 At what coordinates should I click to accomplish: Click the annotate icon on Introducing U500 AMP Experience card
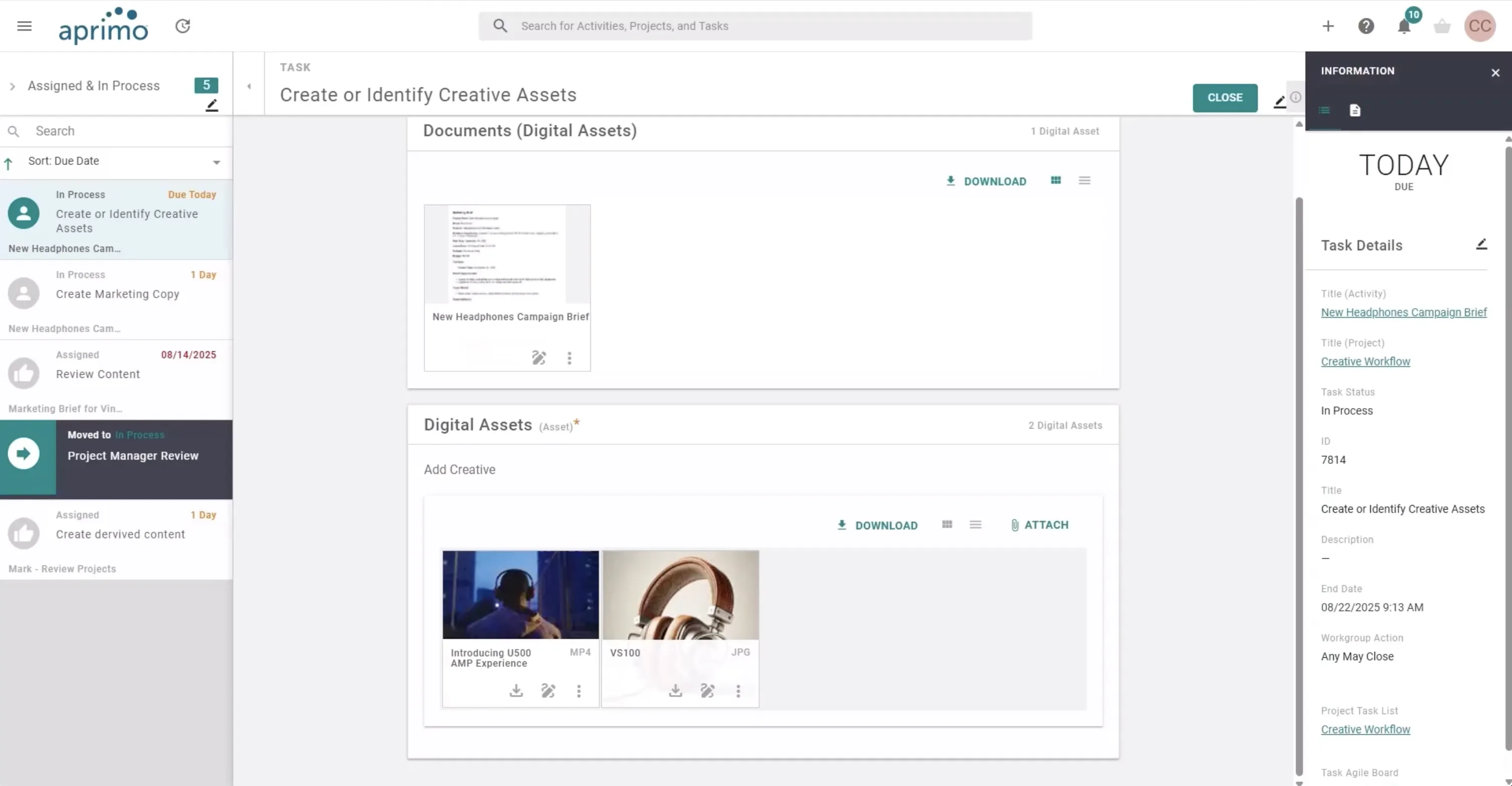[x=548, y=691]
